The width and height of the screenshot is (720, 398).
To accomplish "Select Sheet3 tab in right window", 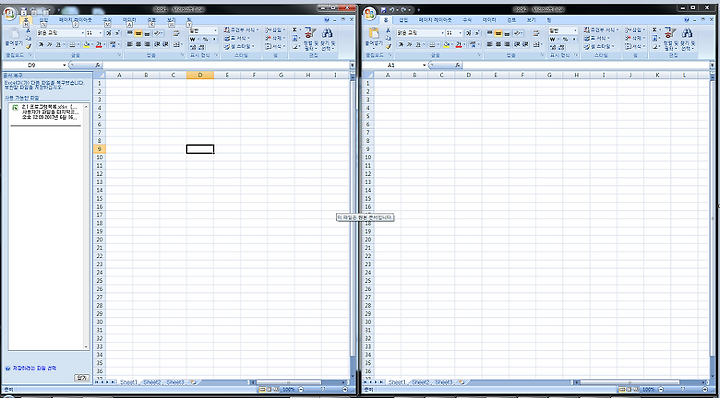I will [444, 382].
